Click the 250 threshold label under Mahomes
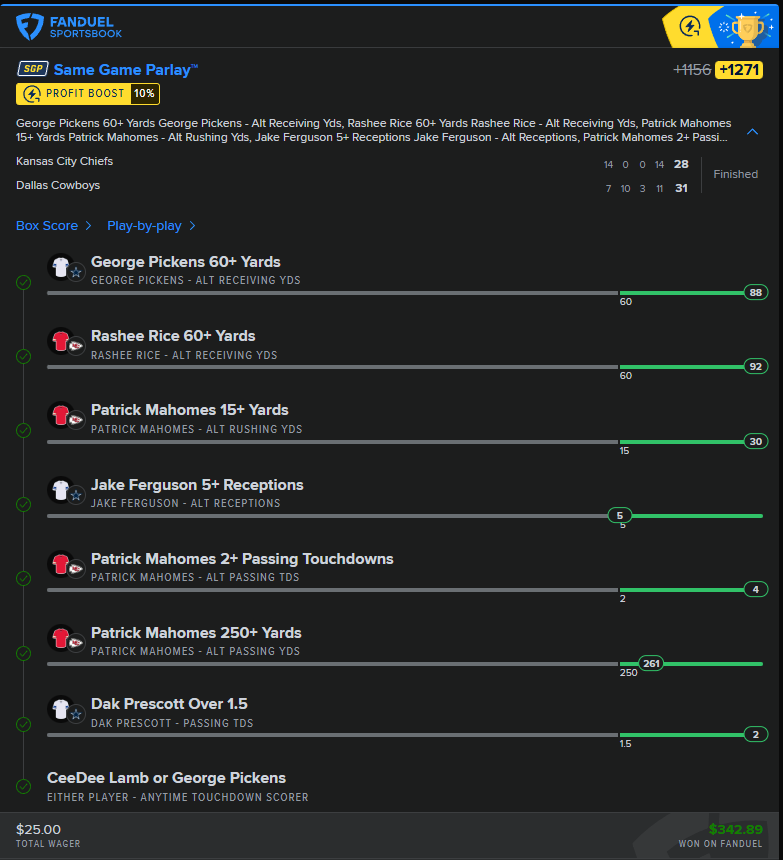783x860 pixels. pyautogui.click(x=628, y=672)
